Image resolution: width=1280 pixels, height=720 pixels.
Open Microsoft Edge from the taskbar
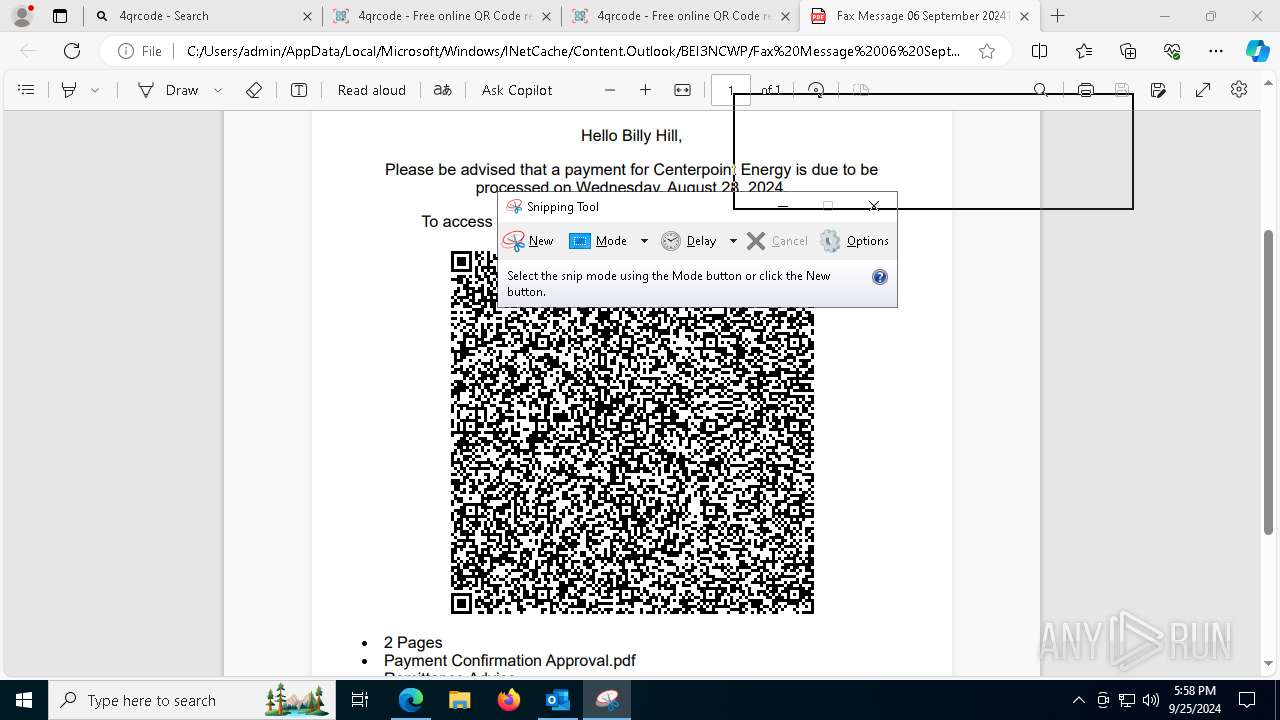point(411,700)
